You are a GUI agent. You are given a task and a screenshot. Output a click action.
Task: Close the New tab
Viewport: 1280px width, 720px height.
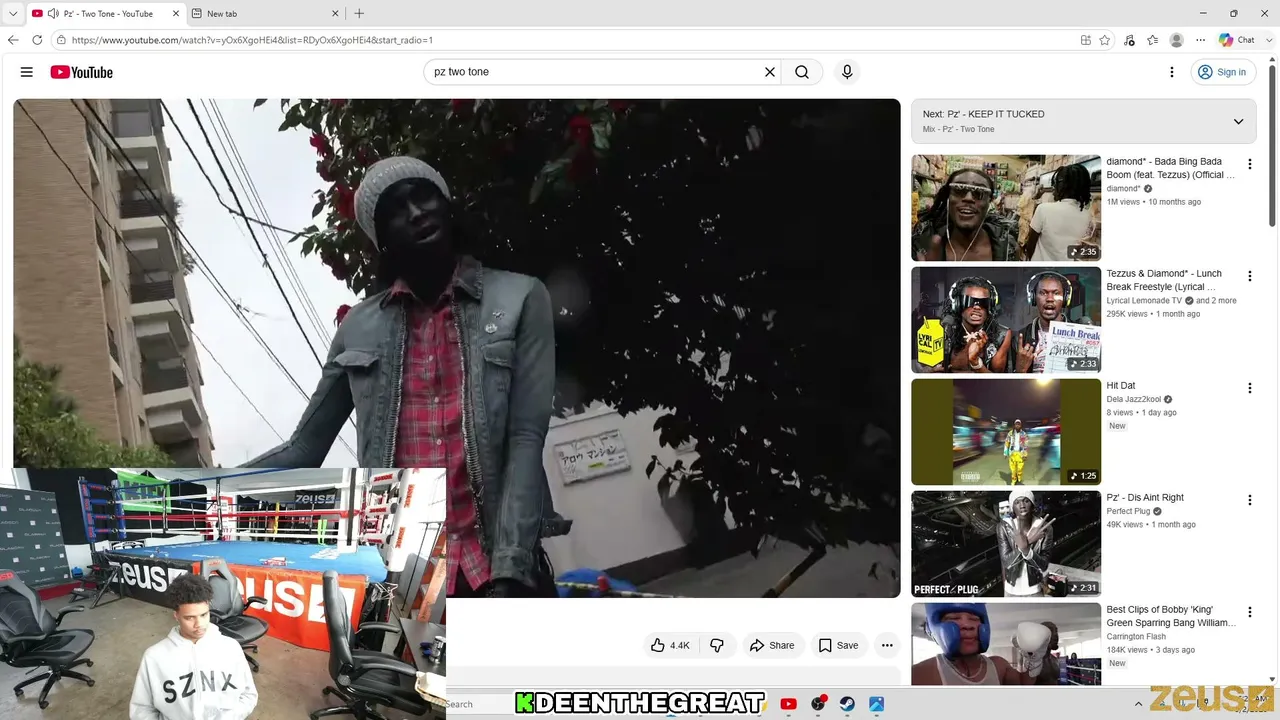pyautogui.click(x=333, y=13)
